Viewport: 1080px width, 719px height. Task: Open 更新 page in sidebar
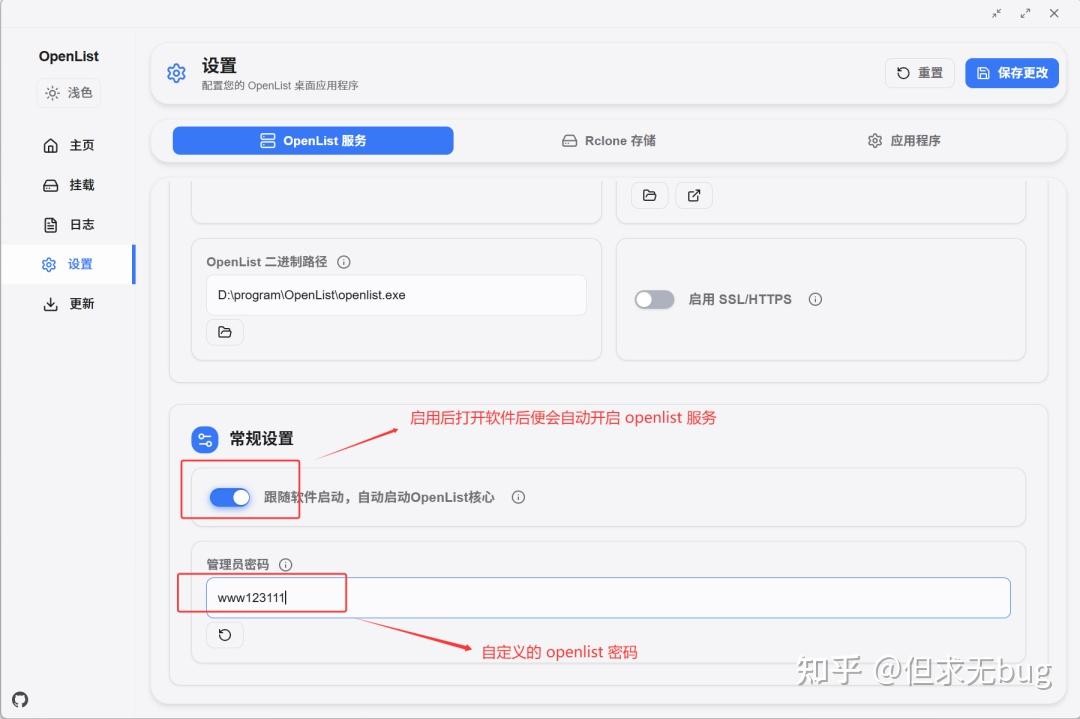tap(68, 304)
